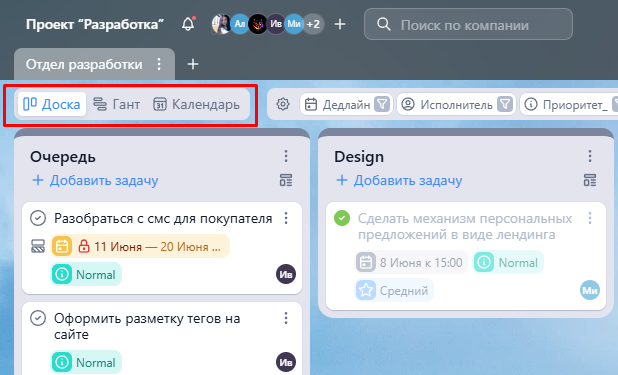
Task: Click 'Ив' assignee on 'Оформить разметку' card
Action: click(x=286, y=362)
